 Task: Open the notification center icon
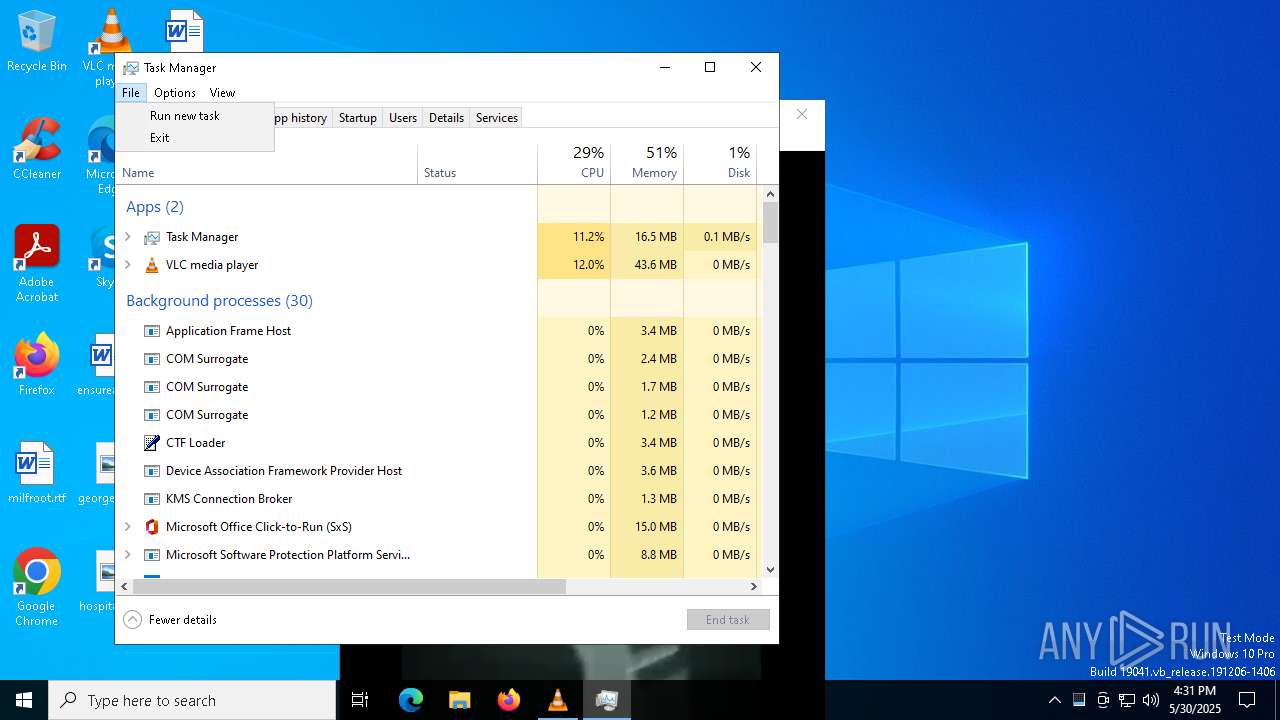[x=1247, y=700]
